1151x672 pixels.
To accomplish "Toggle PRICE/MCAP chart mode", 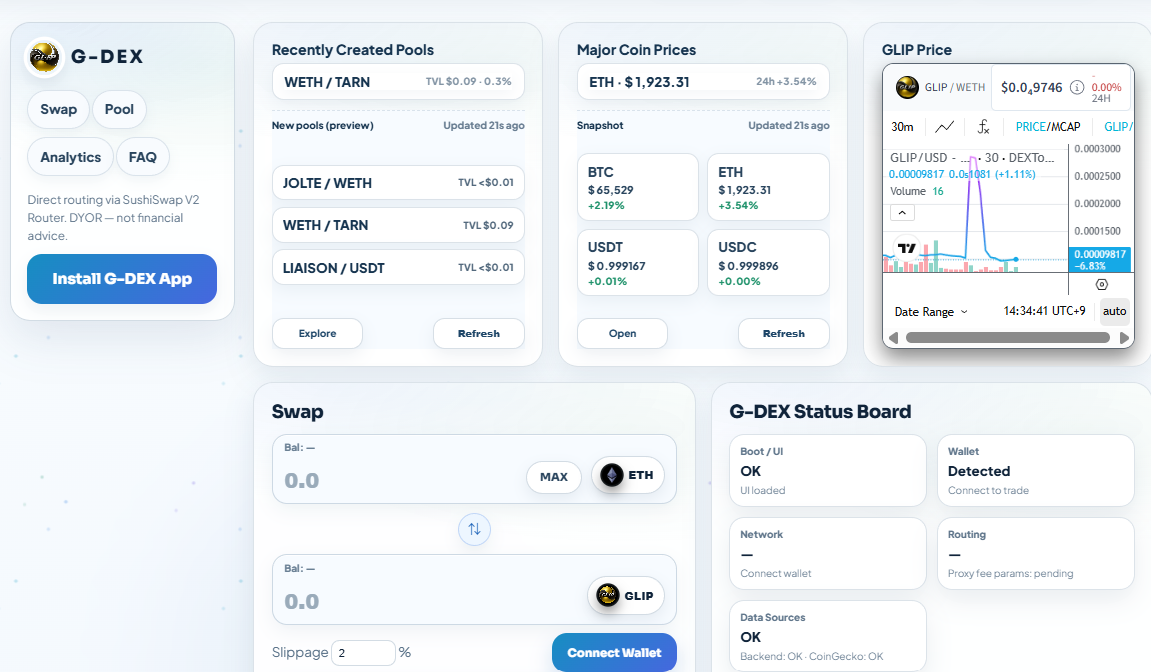I will tap(1047, 126).
